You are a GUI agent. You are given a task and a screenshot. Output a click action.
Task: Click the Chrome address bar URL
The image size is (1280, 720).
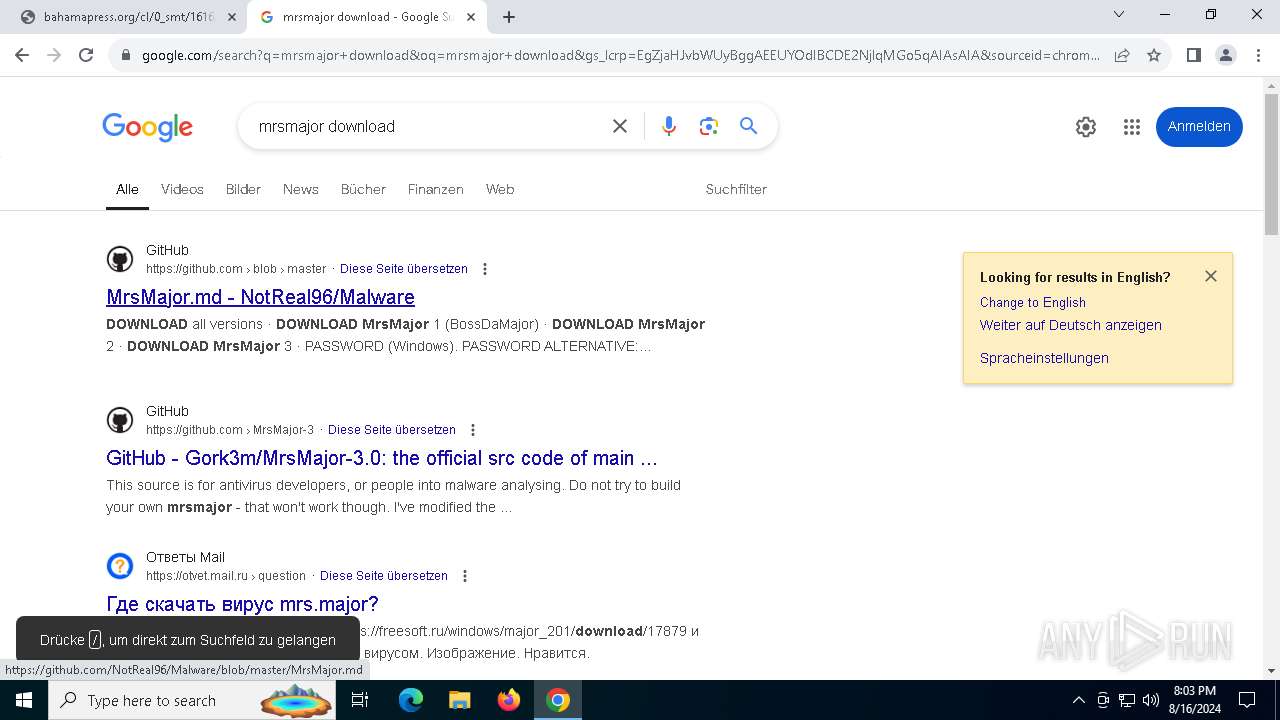620,55
